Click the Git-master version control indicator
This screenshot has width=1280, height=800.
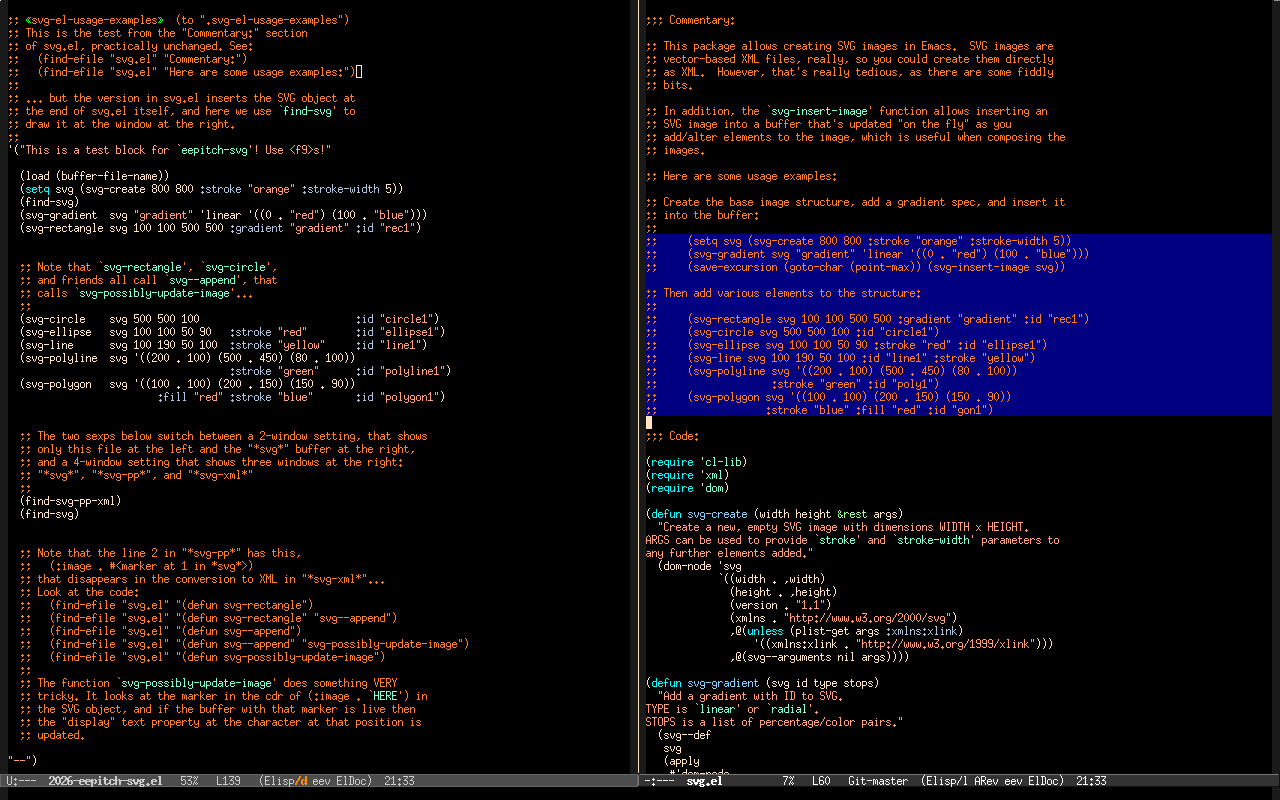coord(877,781)
